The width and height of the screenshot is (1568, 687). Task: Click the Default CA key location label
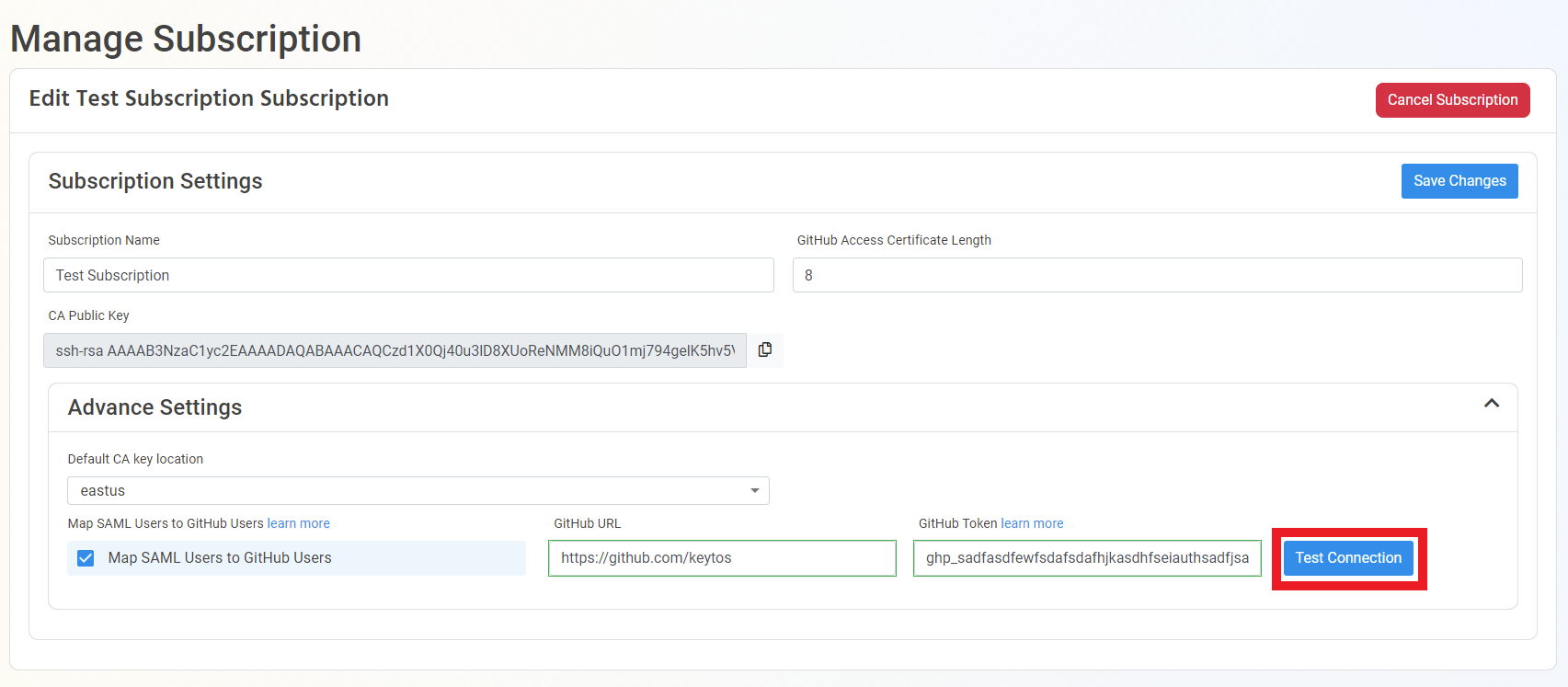[135, 459]
